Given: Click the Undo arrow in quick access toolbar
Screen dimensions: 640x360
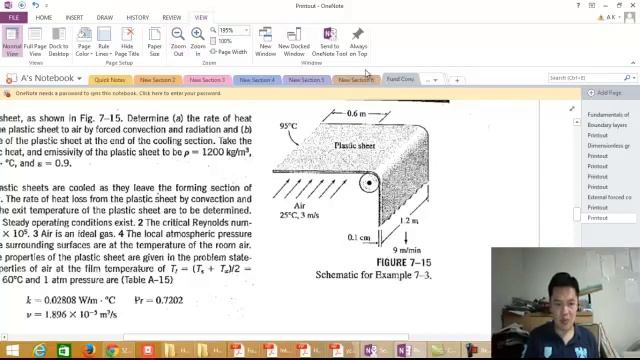Looking at the screenshot, I should point(36,5).
